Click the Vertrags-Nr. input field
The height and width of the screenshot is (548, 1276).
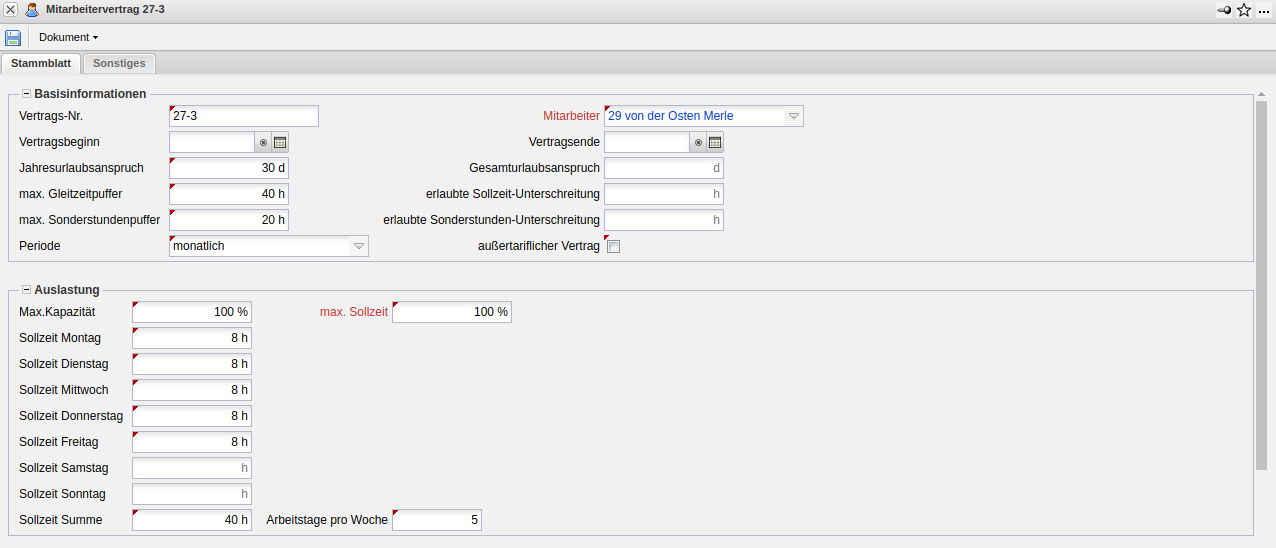[244, 116]
